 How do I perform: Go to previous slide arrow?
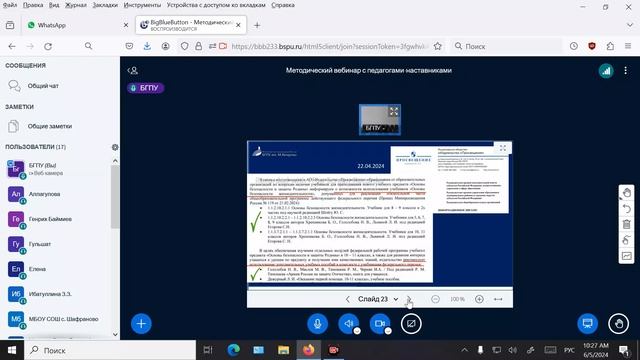coord(347,299)
